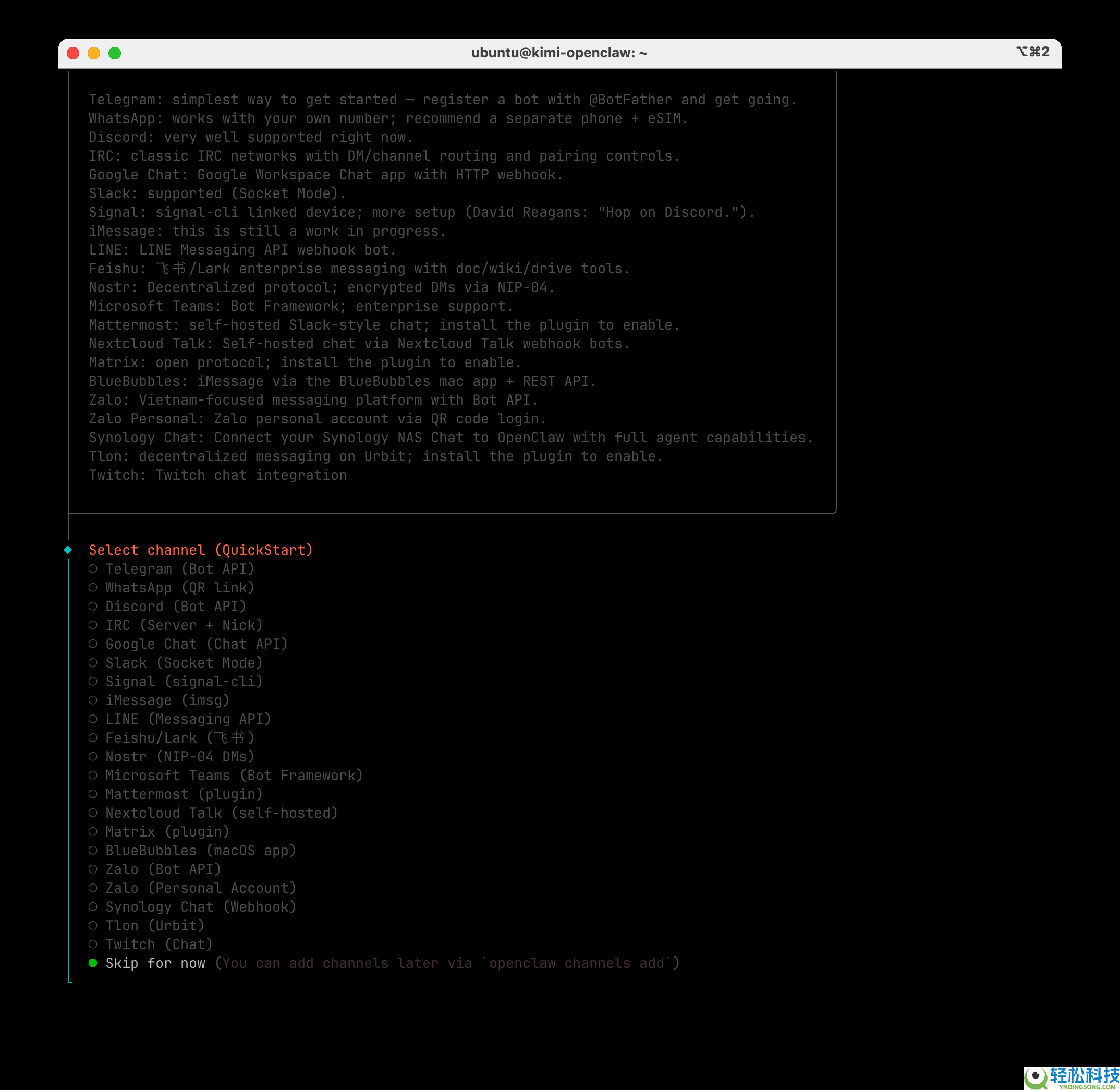Click the Feishu enterprise messaging description
1120x1090 pixels.
coord(359,269)
